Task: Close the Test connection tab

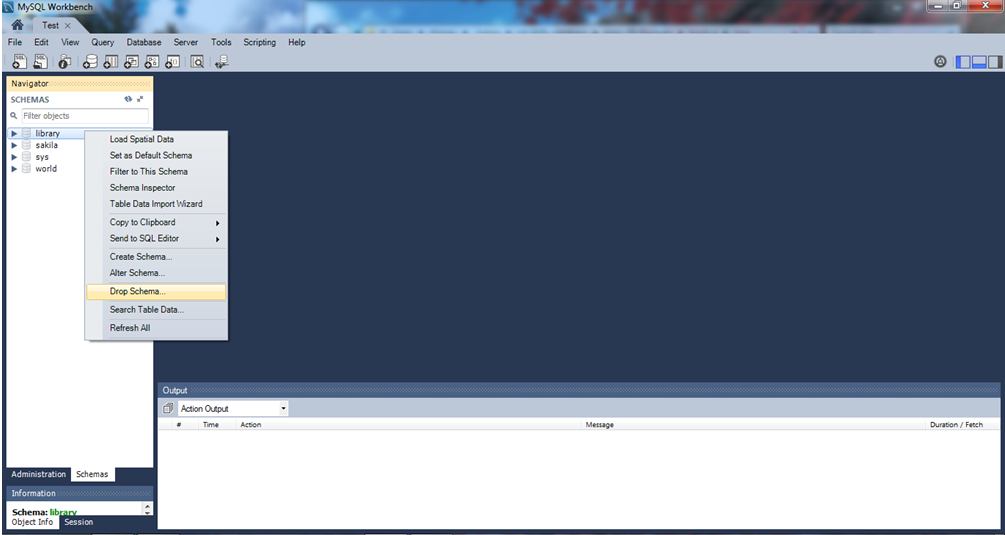Action: click(x=67, y=26)
